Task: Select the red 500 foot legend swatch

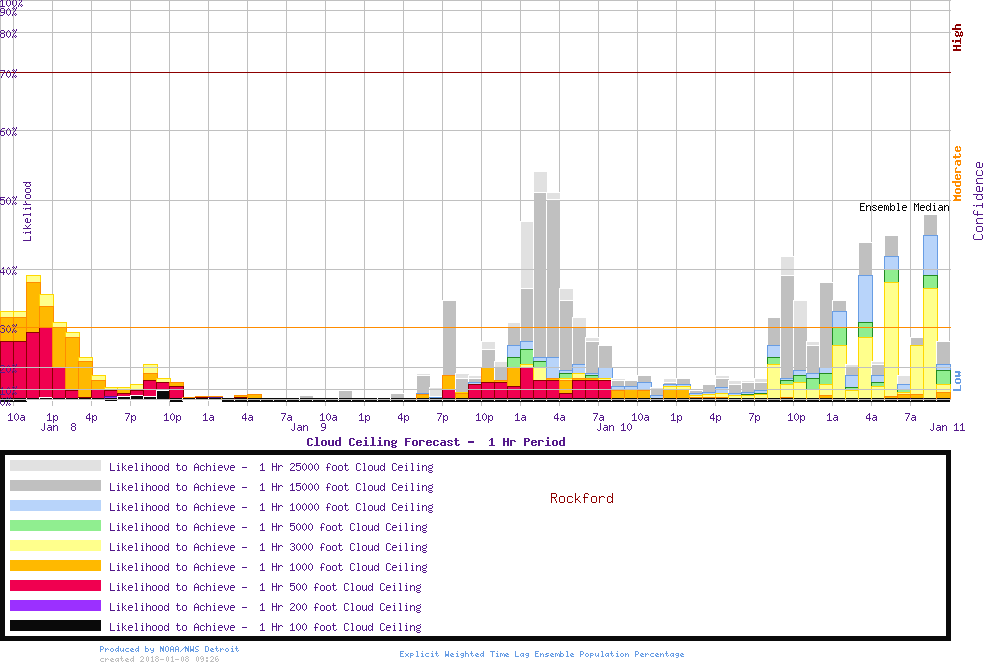Action: coord(55,586)
